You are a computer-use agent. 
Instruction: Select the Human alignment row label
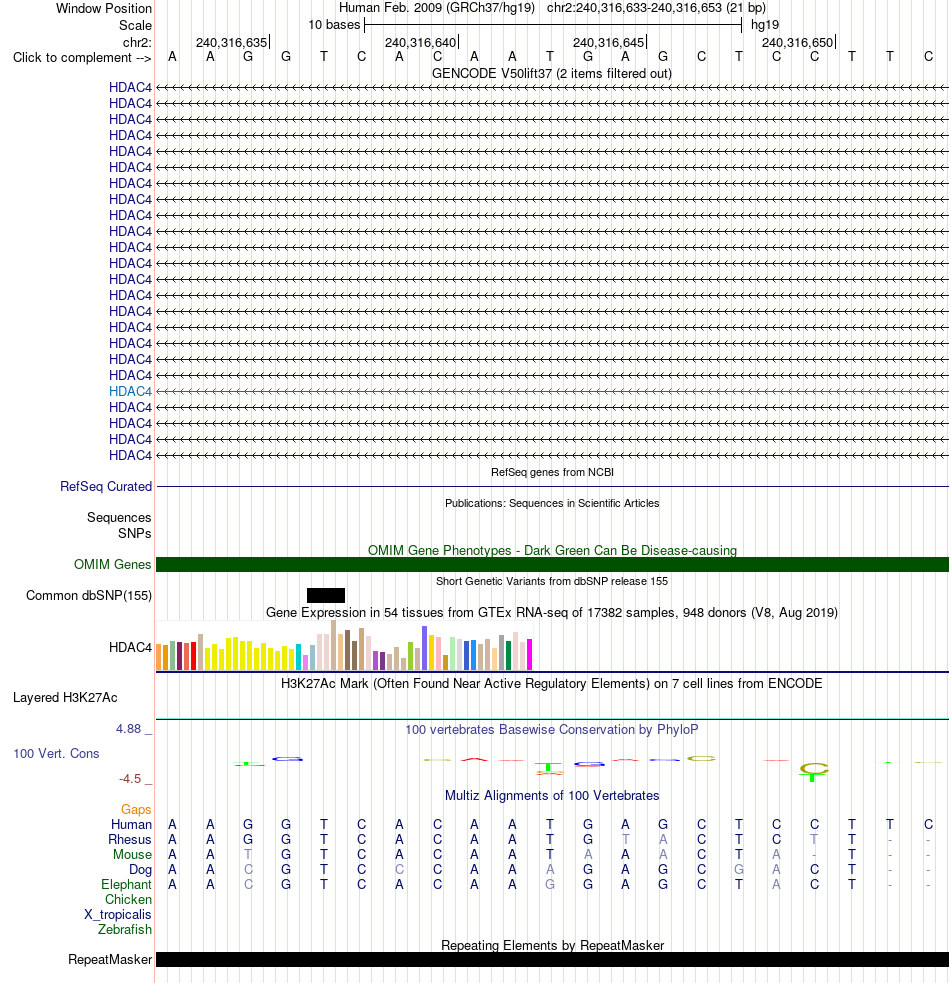click(132, 824)
